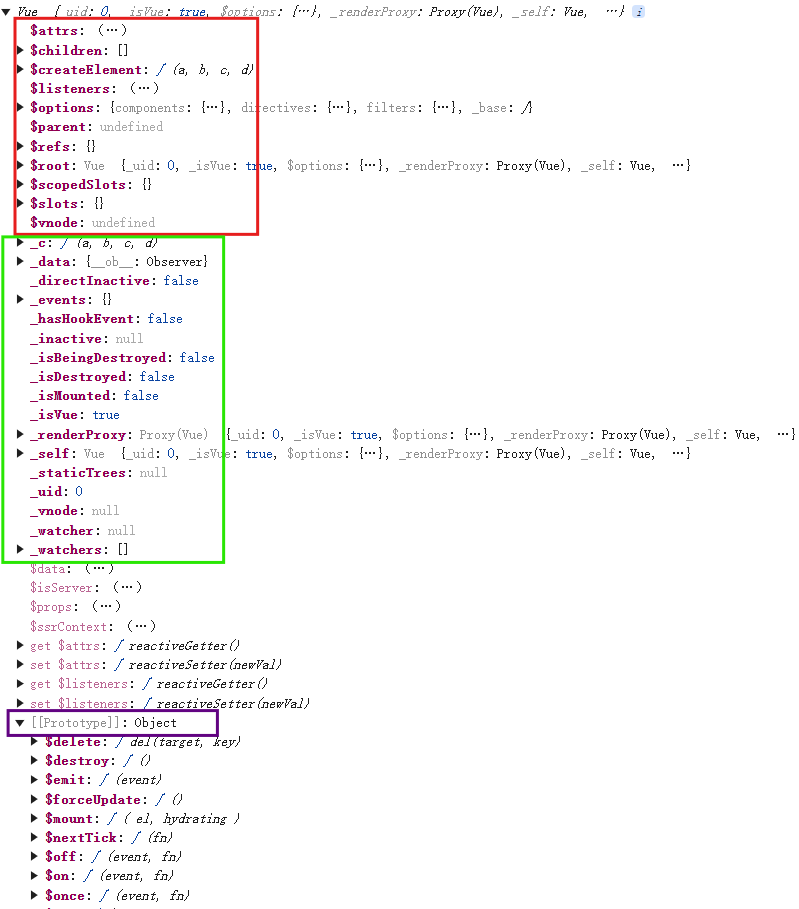Click the $delete function link icon
799x909 pixels.
120,741
